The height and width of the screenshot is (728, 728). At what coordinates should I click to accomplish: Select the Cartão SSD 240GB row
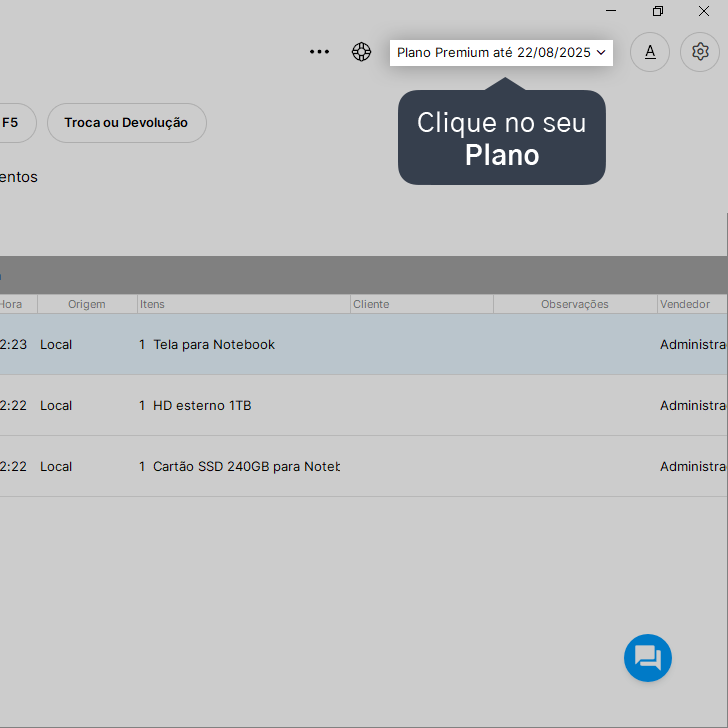click(364, 466)
